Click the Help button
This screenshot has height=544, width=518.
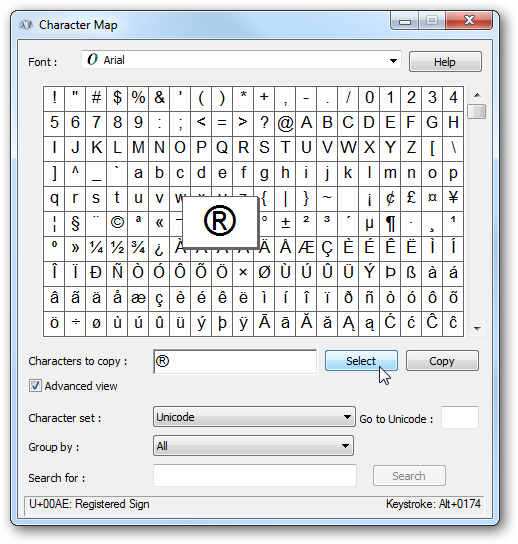pos(445,62)
